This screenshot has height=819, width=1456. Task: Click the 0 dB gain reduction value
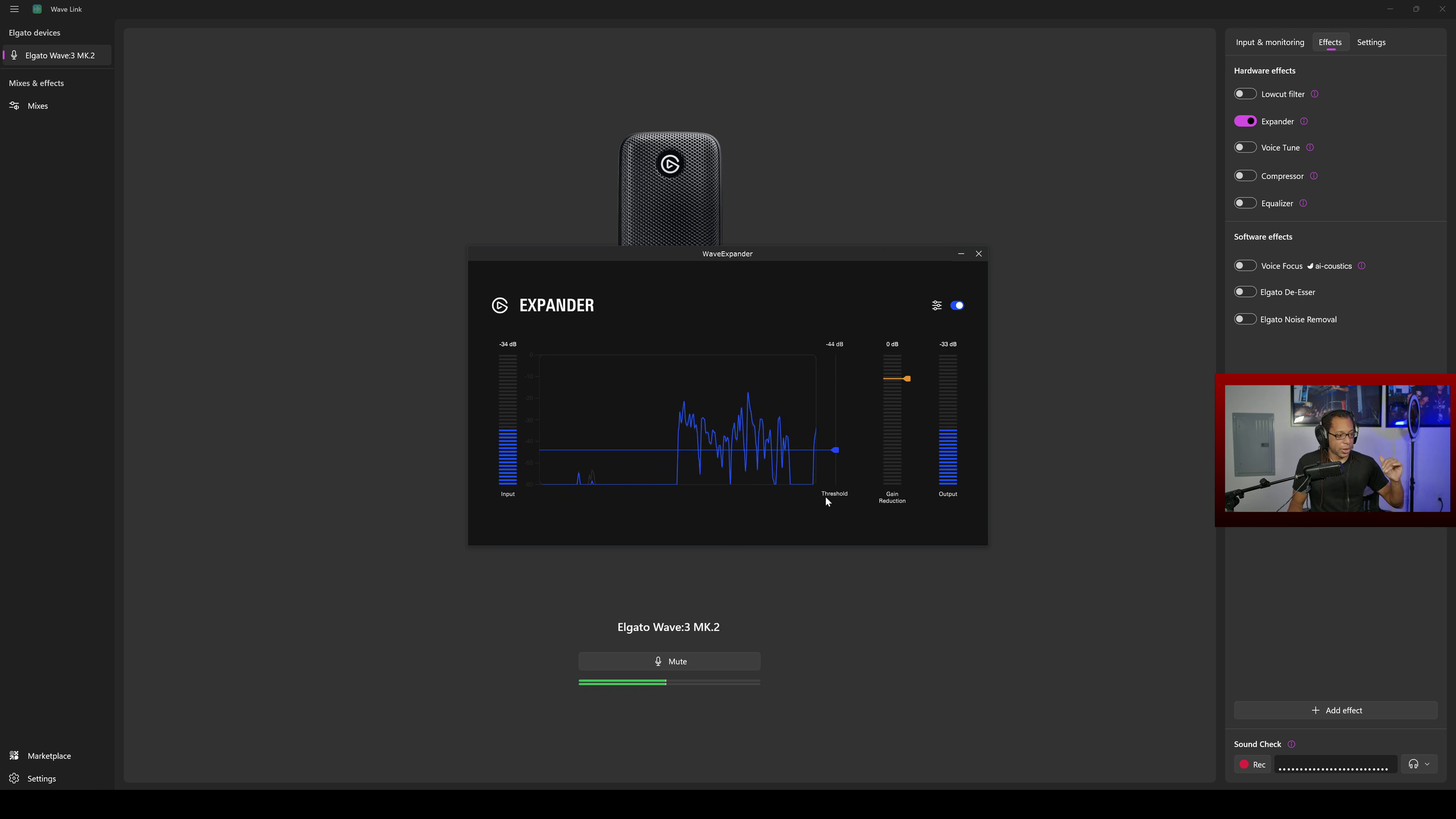click(x=892, y=344)
